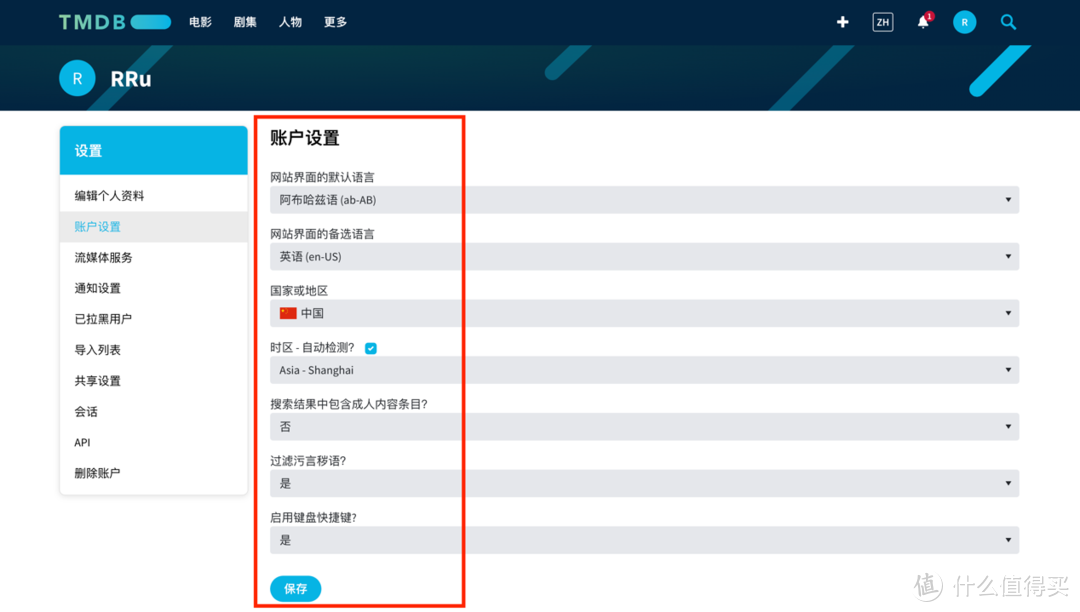Open notifications via the bell icon
This screenshot has width=1080, height=612.
point(922,21)
